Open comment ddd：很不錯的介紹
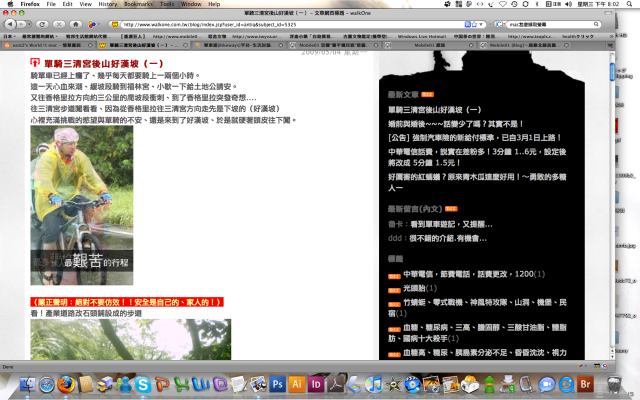 tap(437, 238)
